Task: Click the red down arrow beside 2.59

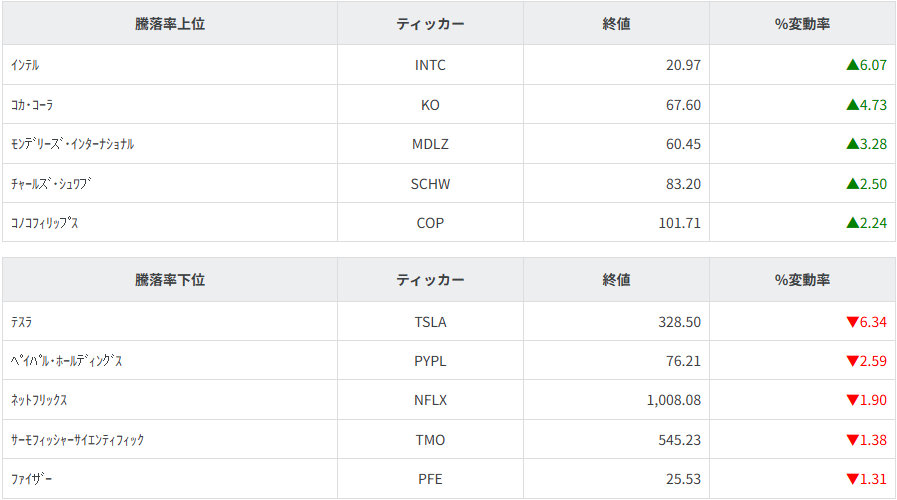Action: pyautogui.click(x=852, y=361)
